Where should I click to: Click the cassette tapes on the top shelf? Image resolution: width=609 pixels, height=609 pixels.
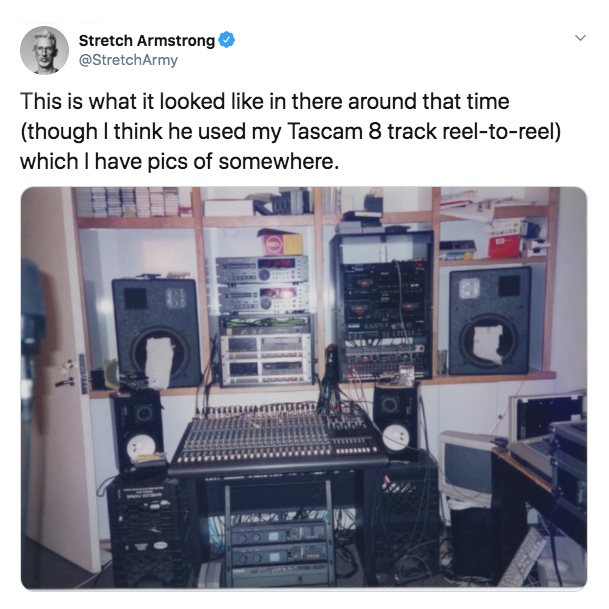(133, 202)
